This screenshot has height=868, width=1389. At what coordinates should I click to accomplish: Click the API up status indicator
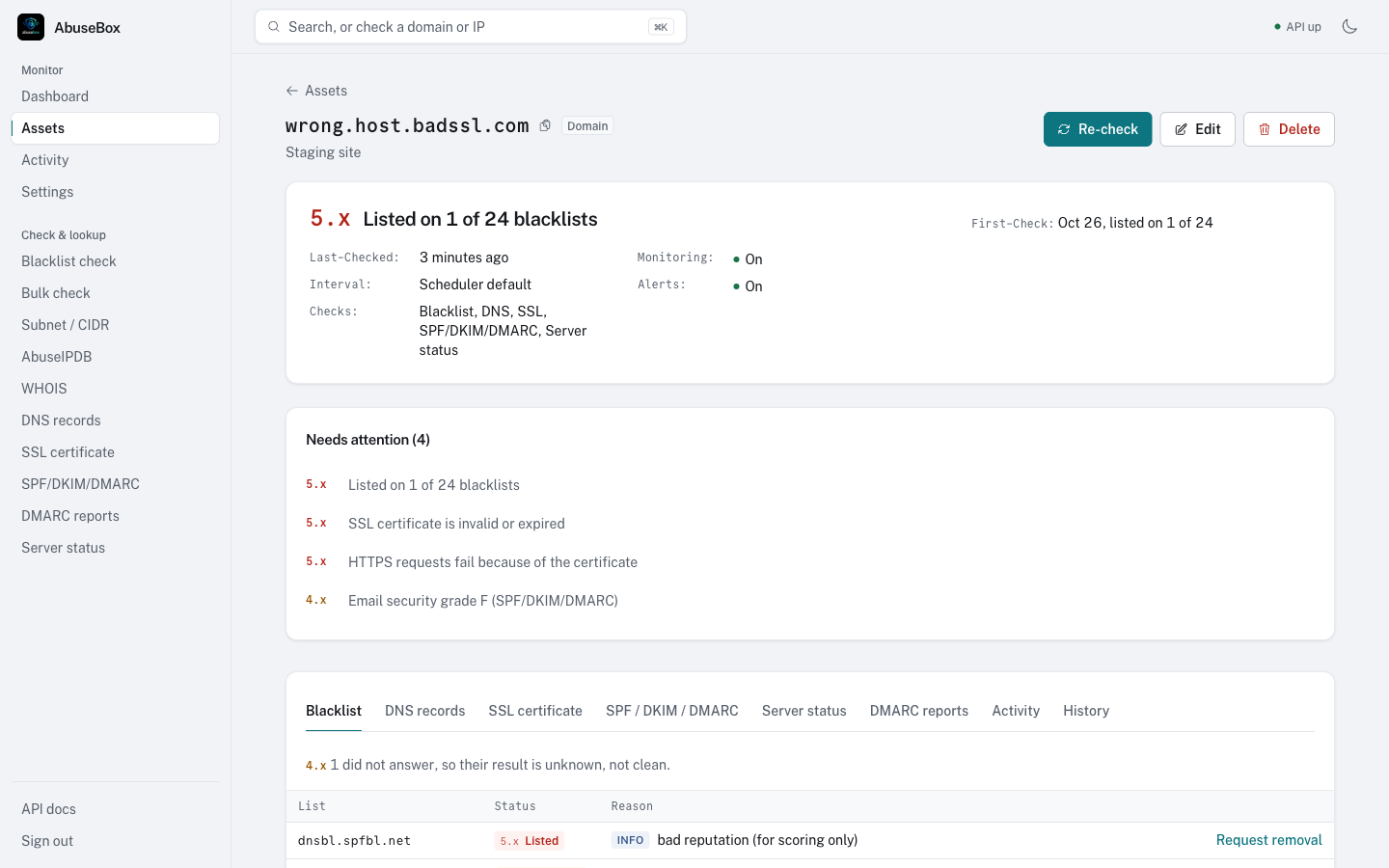tap(1297, 27)
